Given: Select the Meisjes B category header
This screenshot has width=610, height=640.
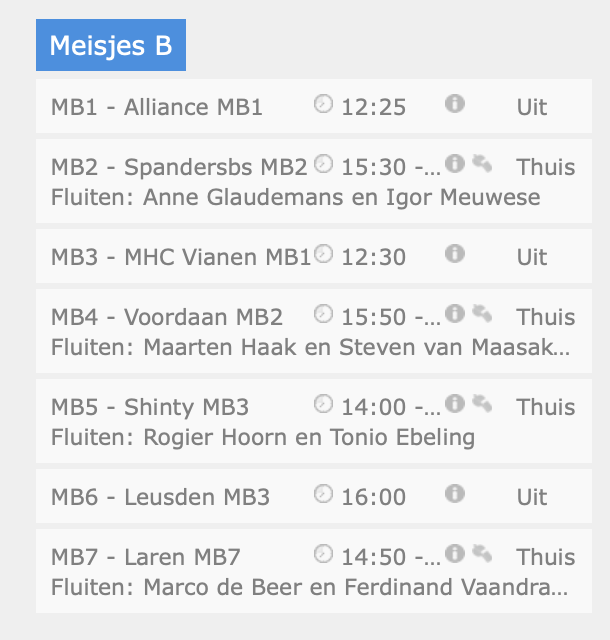Looking at the screenshot, I should pos(111,45).
